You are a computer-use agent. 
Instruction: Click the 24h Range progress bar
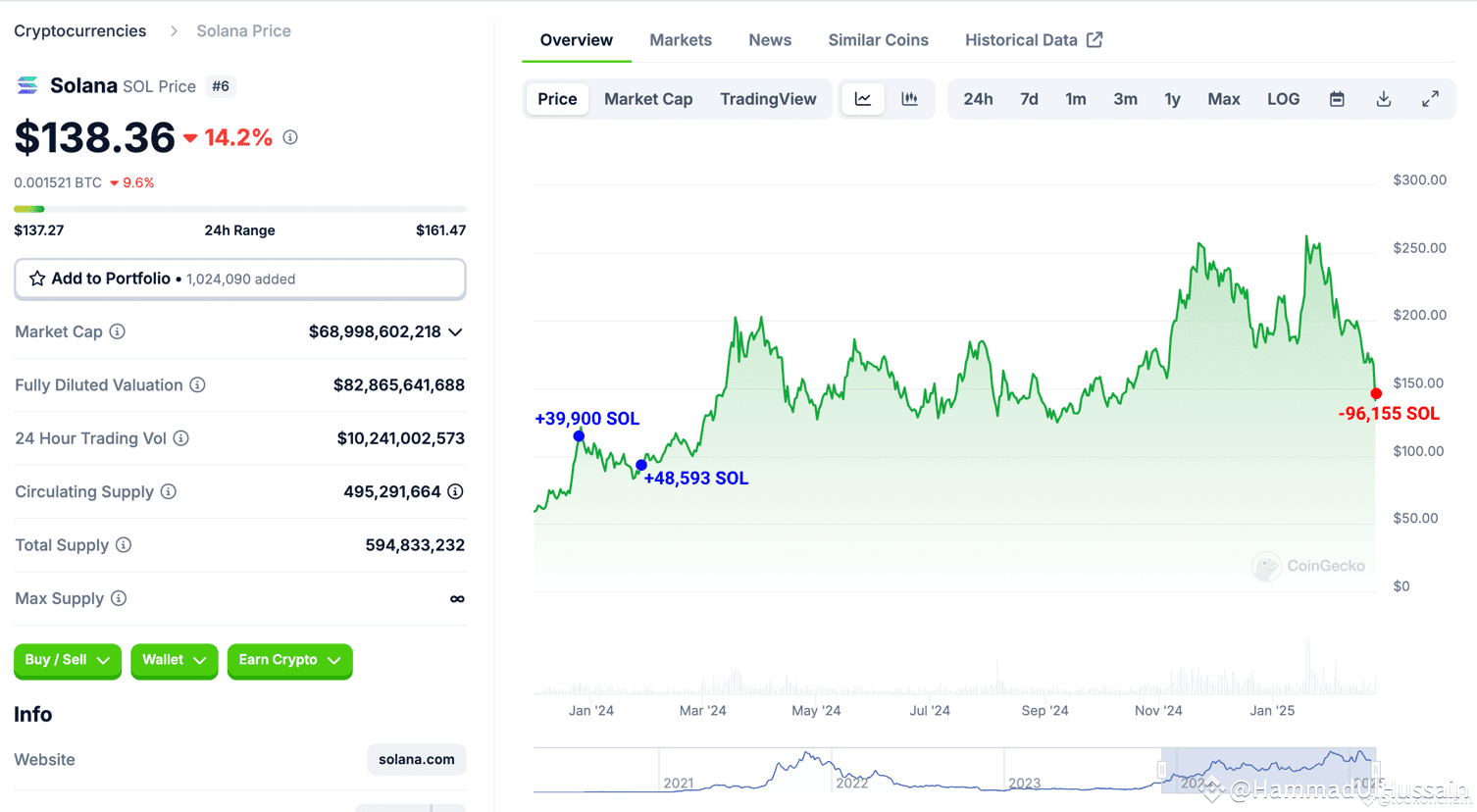point(240,209)
